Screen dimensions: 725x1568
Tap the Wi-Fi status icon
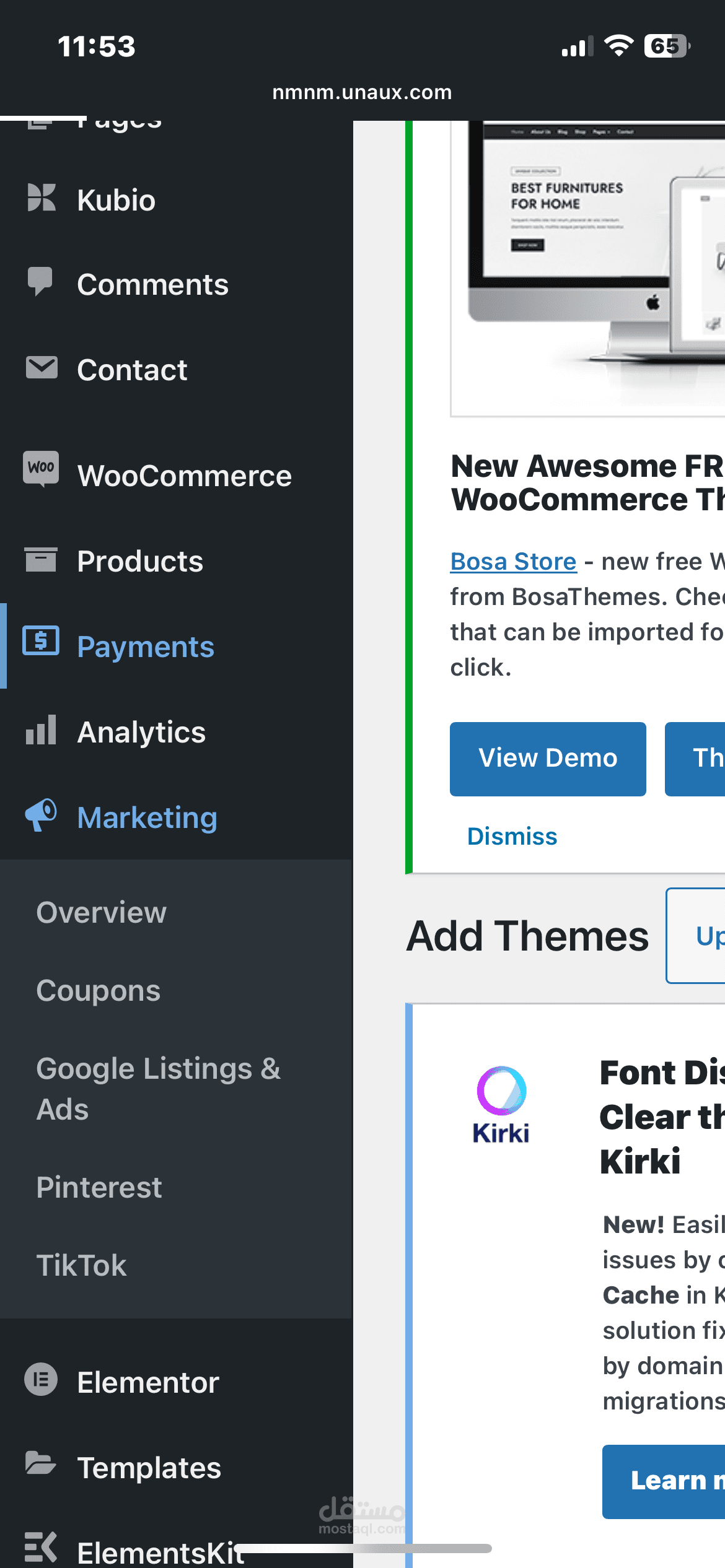[x=618, y=46]
